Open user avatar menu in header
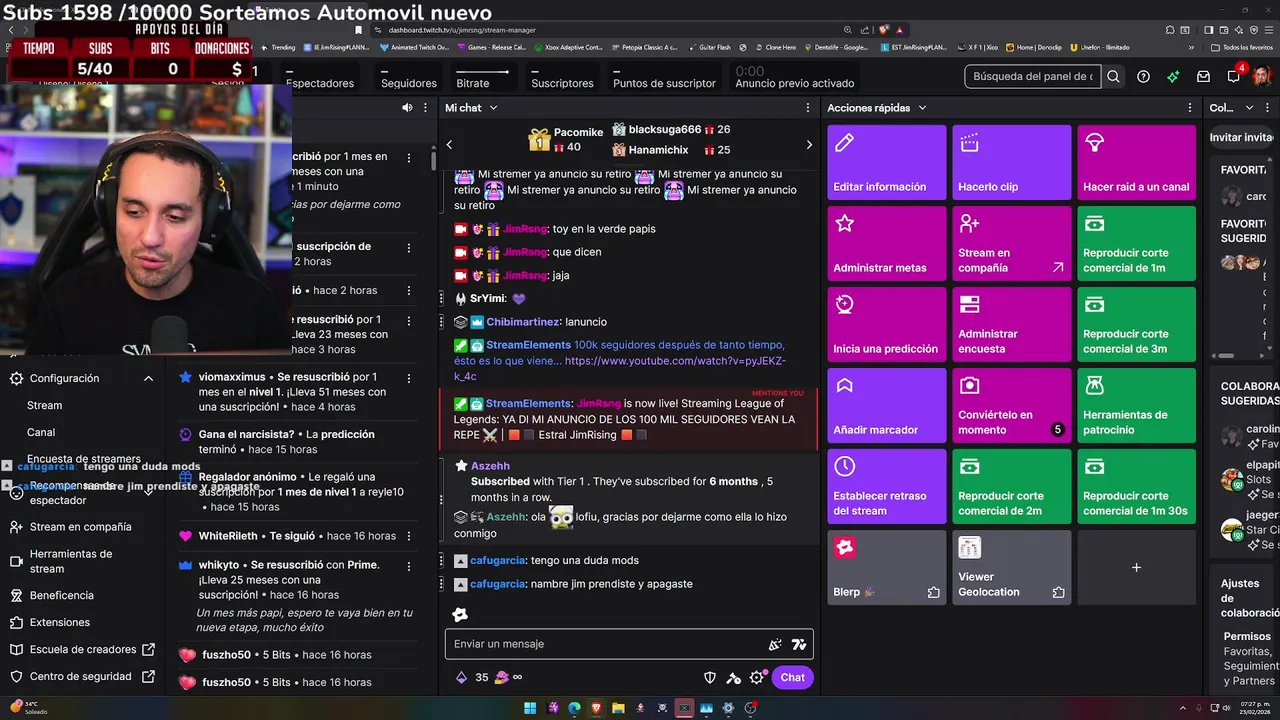Screen dimensions: 1280x720 point(1262,76)
